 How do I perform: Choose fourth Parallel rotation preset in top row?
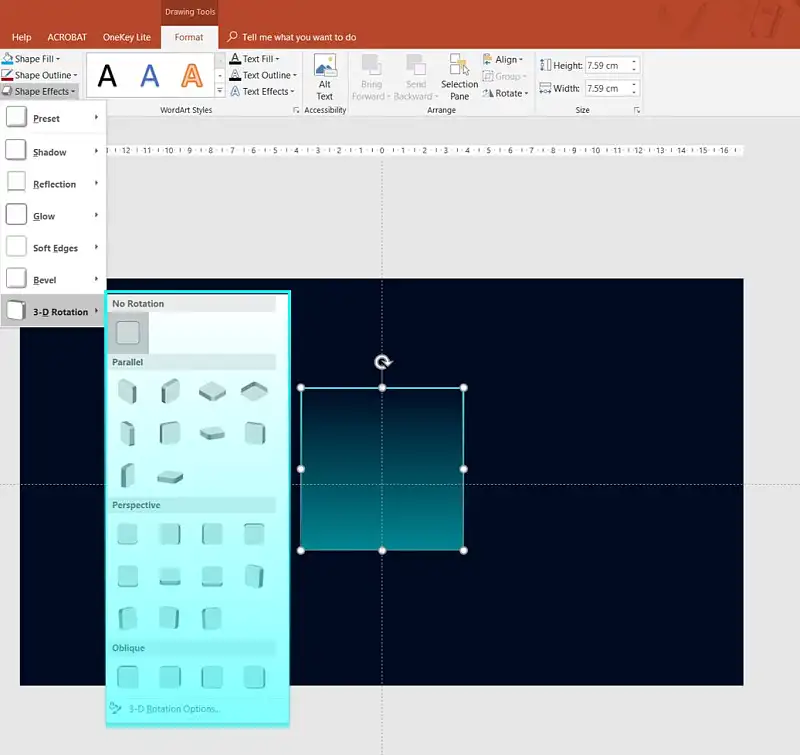click(x=254, y=391)
